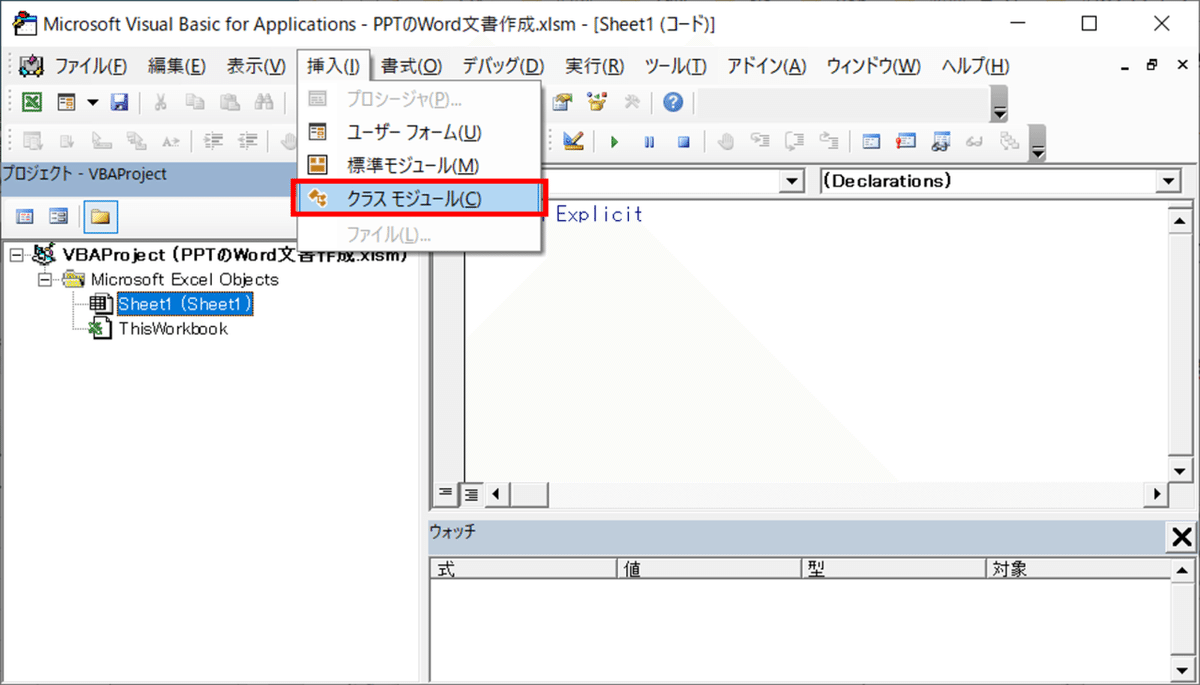
Task: Open the 書式(O) menu
Action: (x=411, y=67)
